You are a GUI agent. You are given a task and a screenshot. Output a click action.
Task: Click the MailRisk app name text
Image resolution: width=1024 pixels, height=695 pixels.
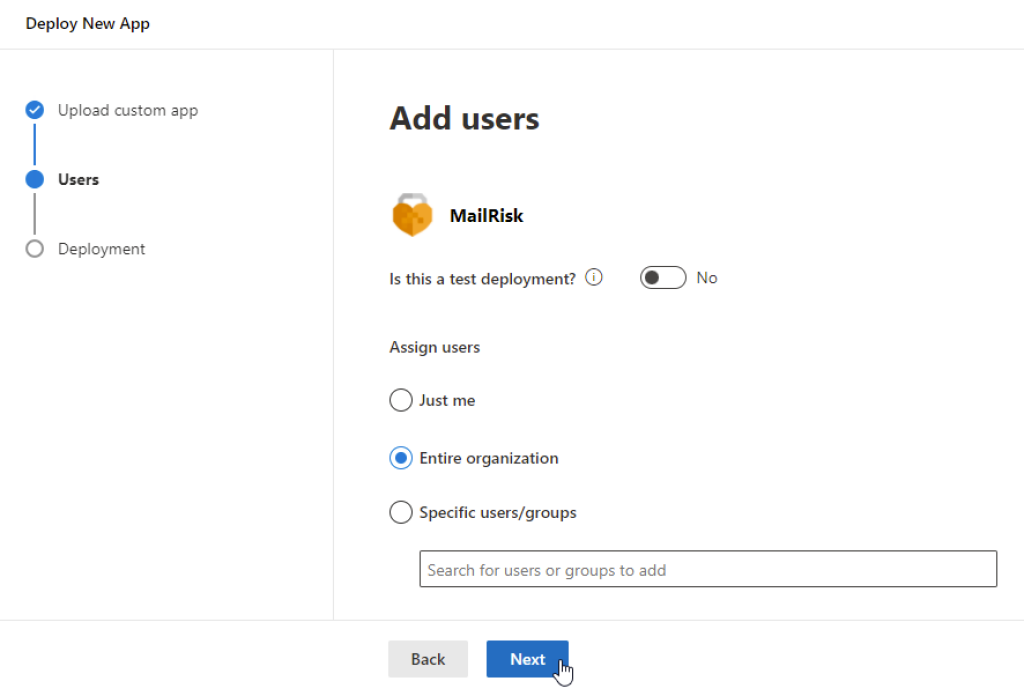coord(486,215)
